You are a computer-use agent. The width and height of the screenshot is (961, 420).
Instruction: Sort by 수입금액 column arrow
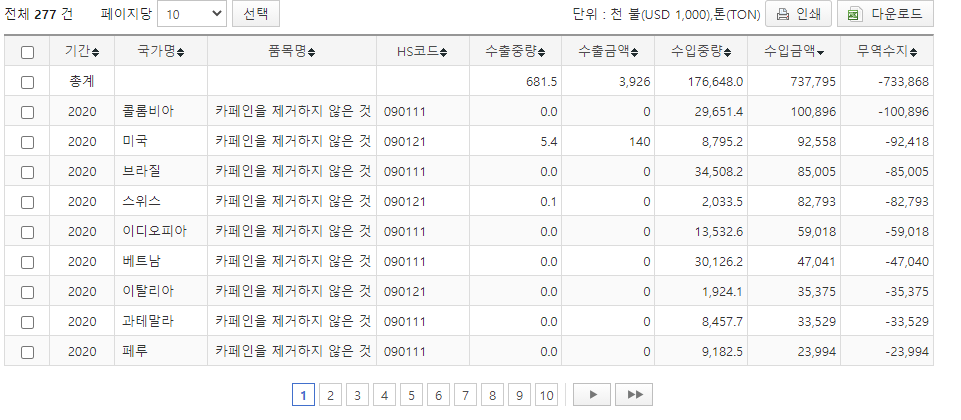click(x=821, y=52)
